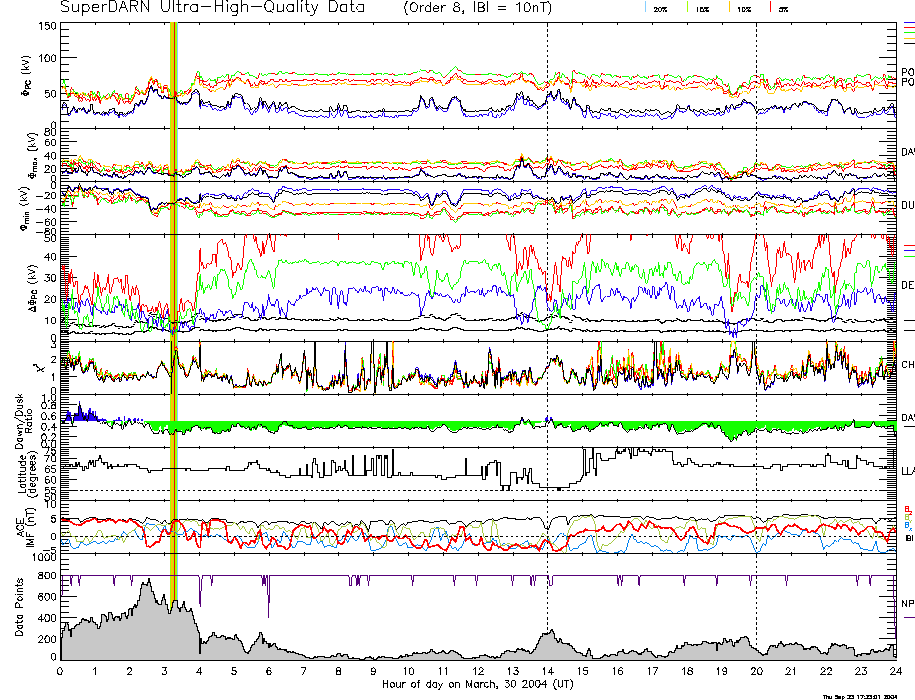Click the hour "14" tick label on the time axis
Screen dimensions: 915x700
click(x=547, y=671)
